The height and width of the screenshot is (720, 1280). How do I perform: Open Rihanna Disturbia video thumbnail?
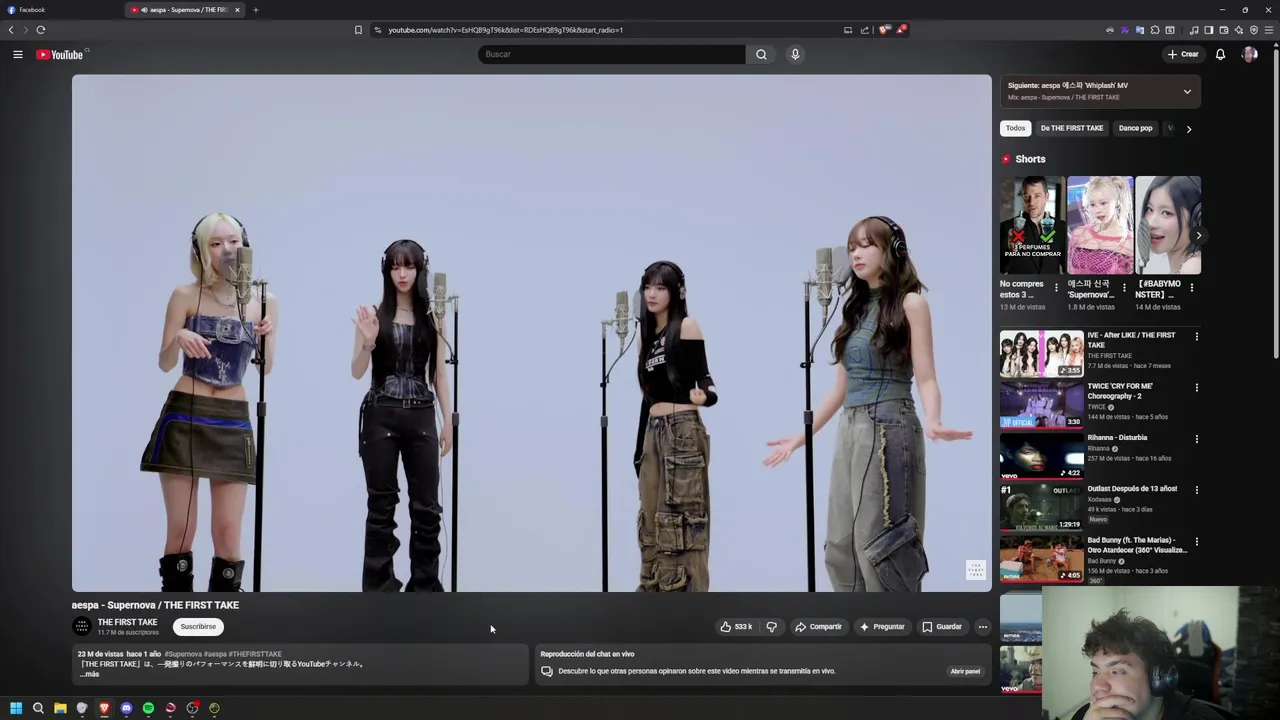tap(1041, 456)
